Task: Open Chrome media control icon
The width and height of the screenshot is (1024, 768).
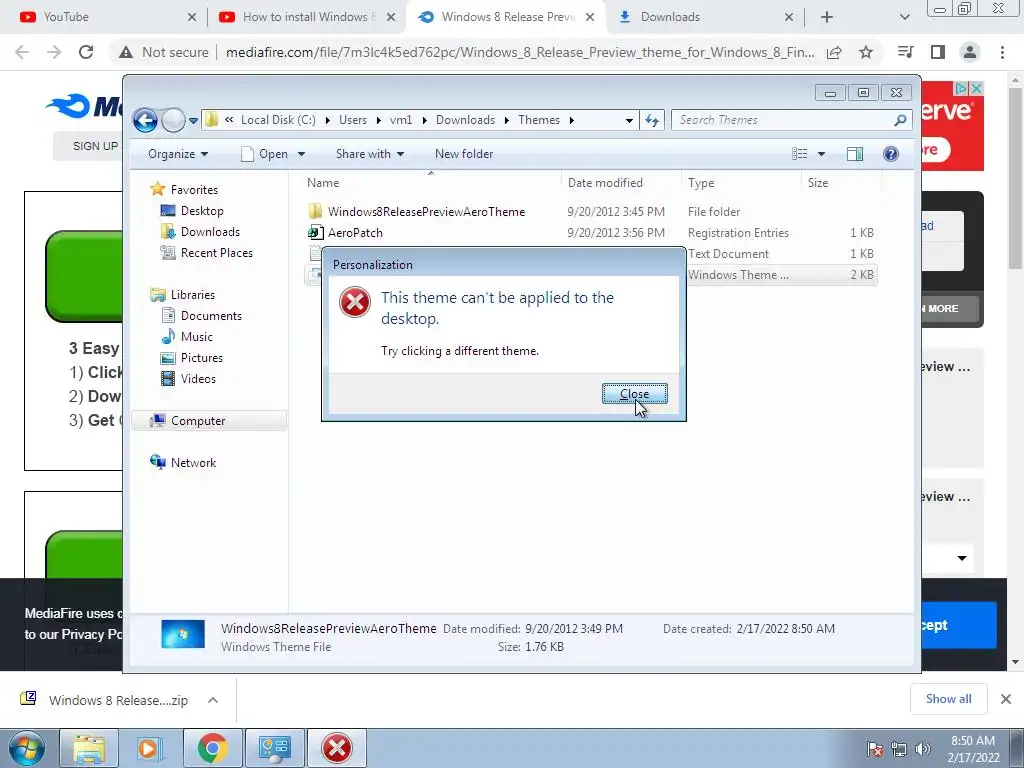Action: tap(905, 52)
